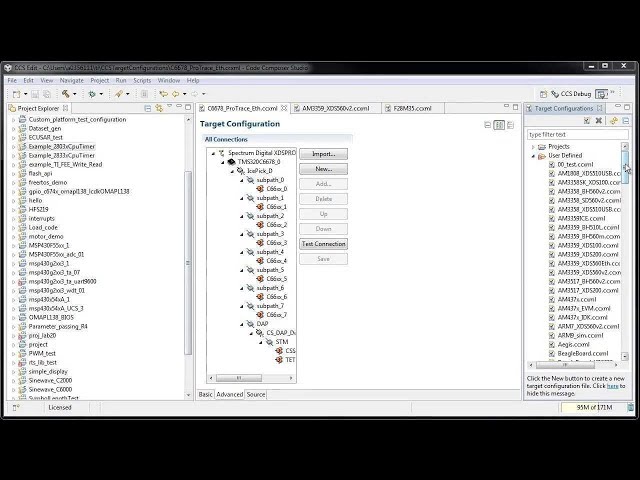Launch selected configuration in Target Configurations
Screen dimensions: 640x480
pyautogui.click(x=587, y=120)
